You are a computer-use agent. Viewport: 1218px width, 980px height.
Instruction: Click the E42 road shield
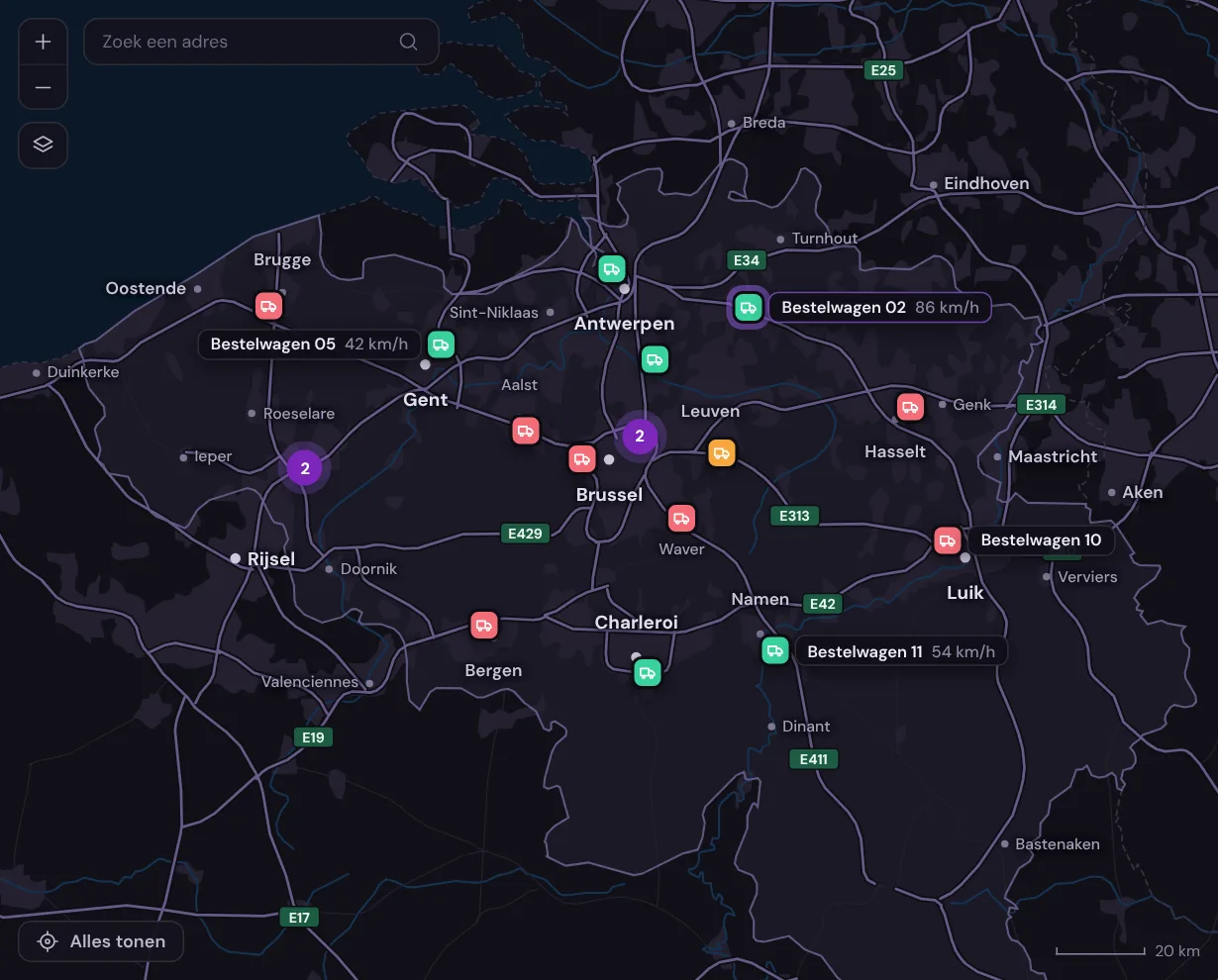point(822,604)
